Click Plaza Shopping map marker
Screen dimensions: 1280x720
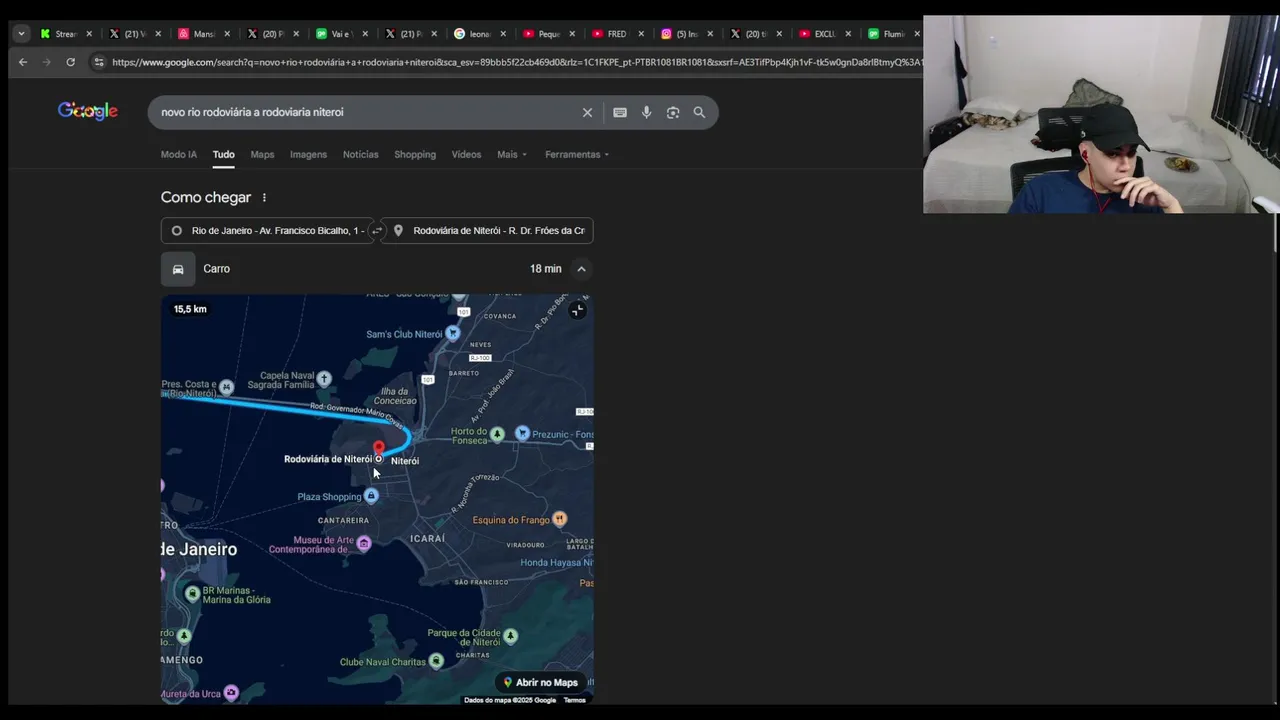tap(371, 496)
